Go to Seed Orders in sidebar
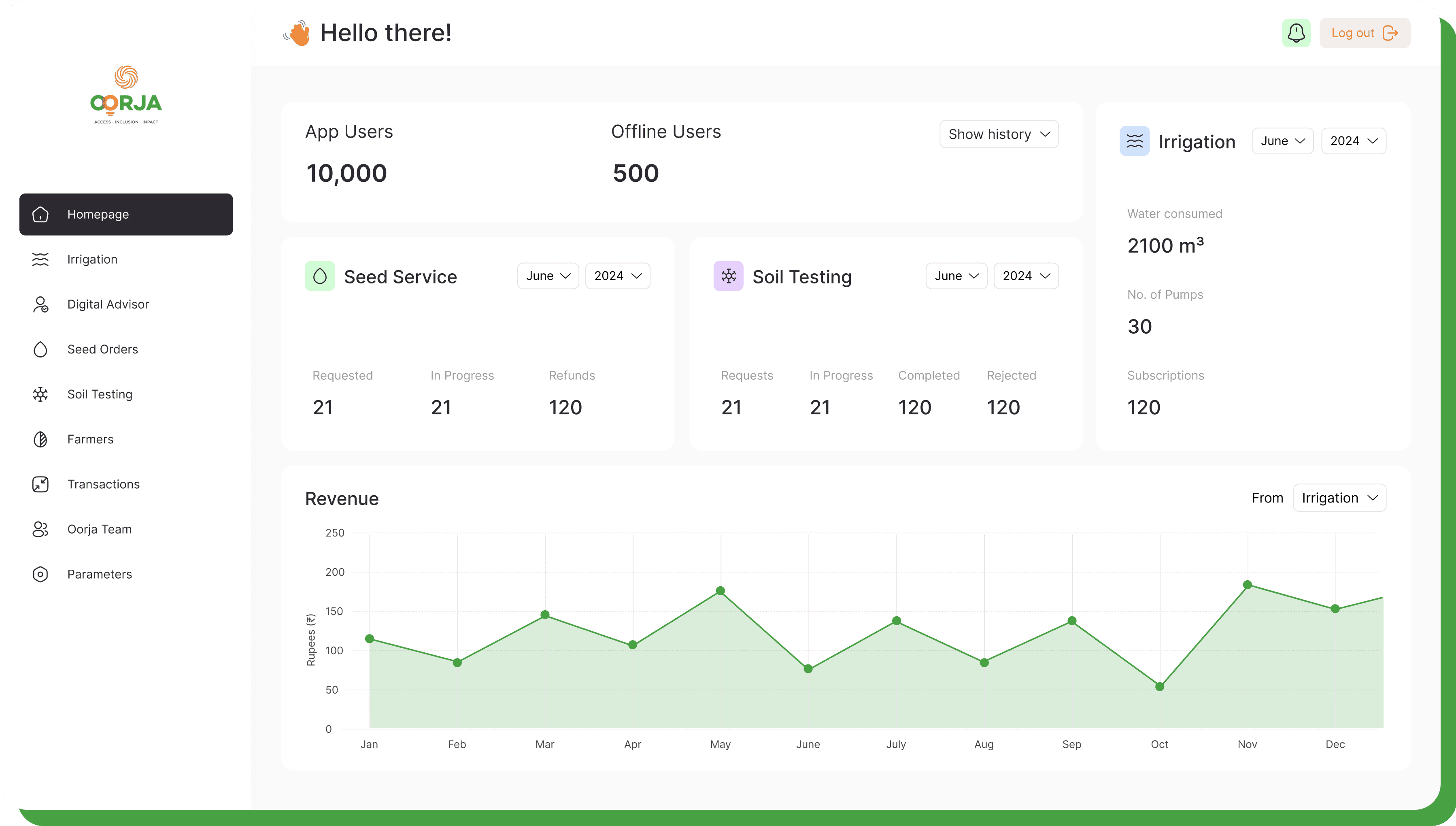The image size is (1456, 826). point(103,349)
